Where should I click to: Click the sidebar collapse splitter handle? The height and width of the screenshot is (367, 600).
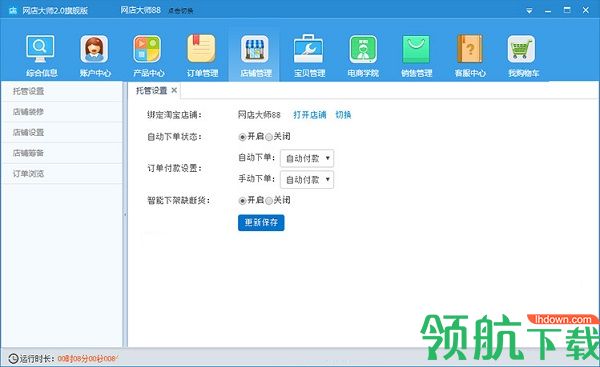[125, 215]
